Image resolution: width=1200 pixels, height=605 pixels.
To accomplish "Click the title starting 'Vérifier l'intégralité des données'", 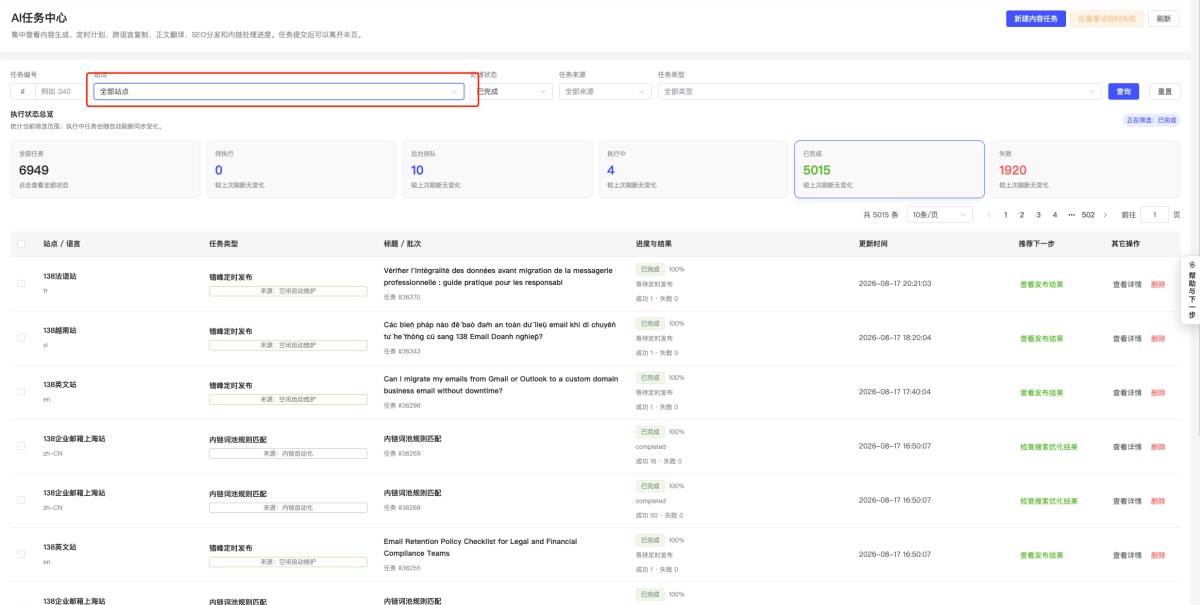I will 499,276.
